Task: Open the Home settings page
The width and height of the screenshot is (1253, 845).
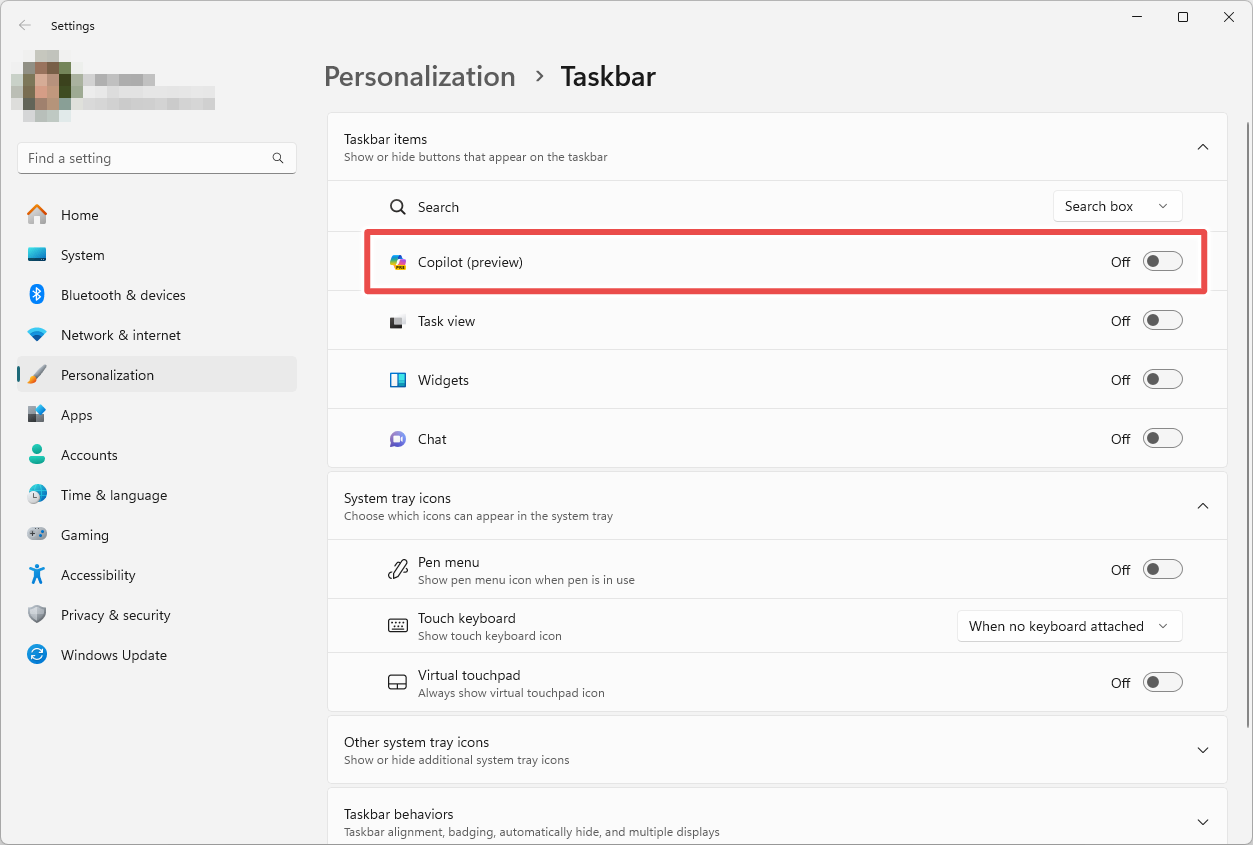Action: [x=157, y=215]
